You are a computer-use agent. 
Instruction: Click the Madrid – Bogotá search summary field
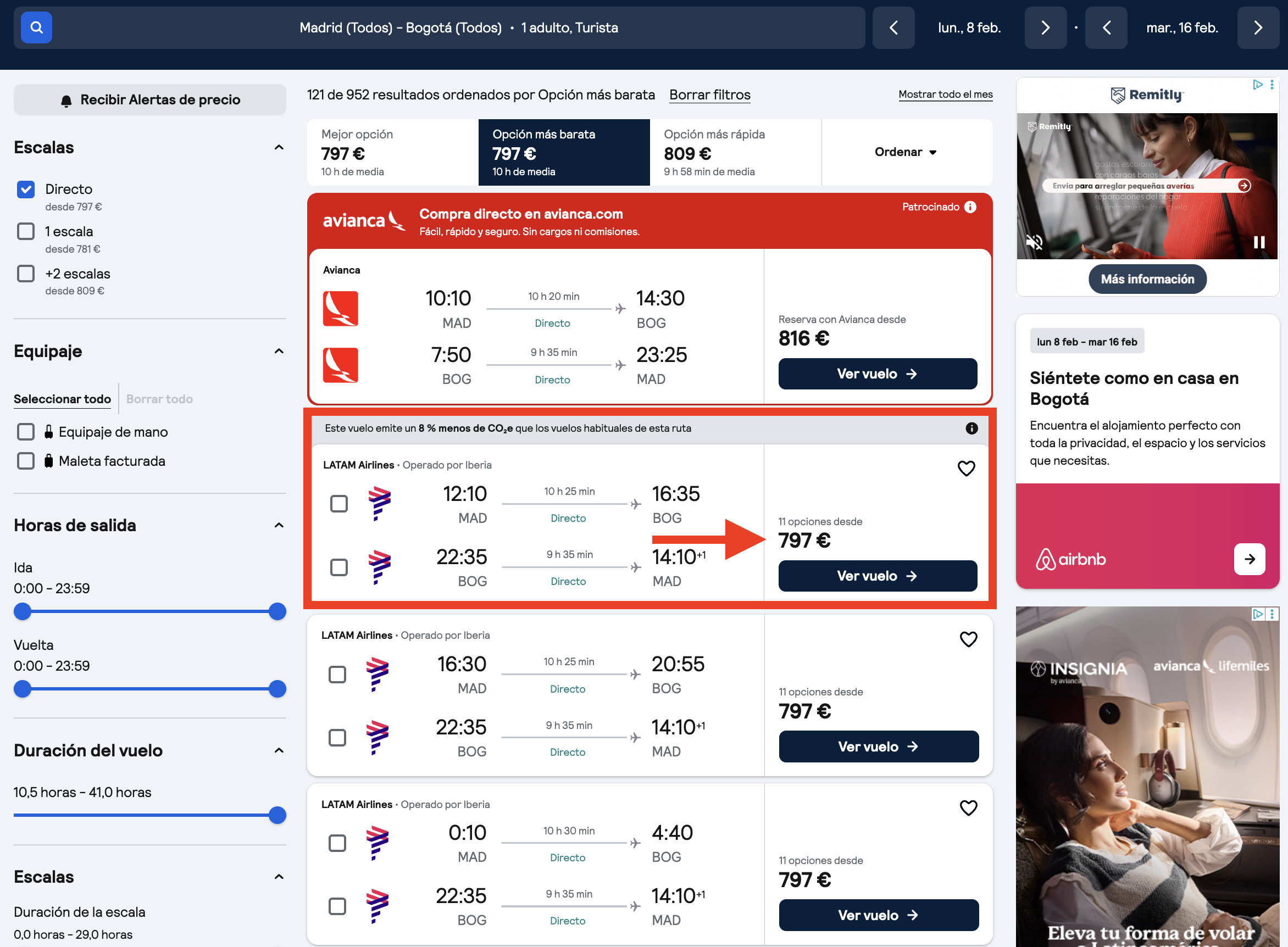pyautogui.click(x=438, y=27)
